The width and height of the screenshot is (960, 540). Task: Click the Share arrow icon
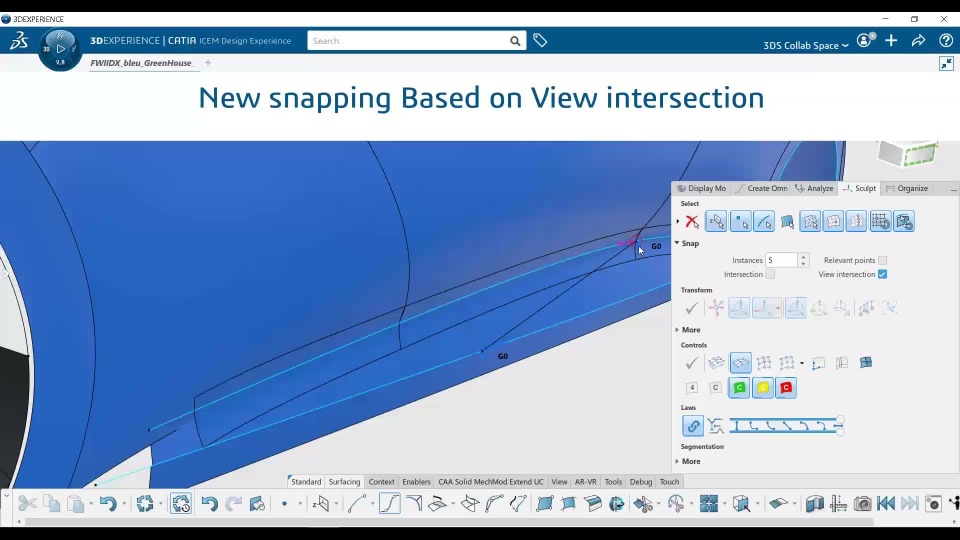coord(918,40)
